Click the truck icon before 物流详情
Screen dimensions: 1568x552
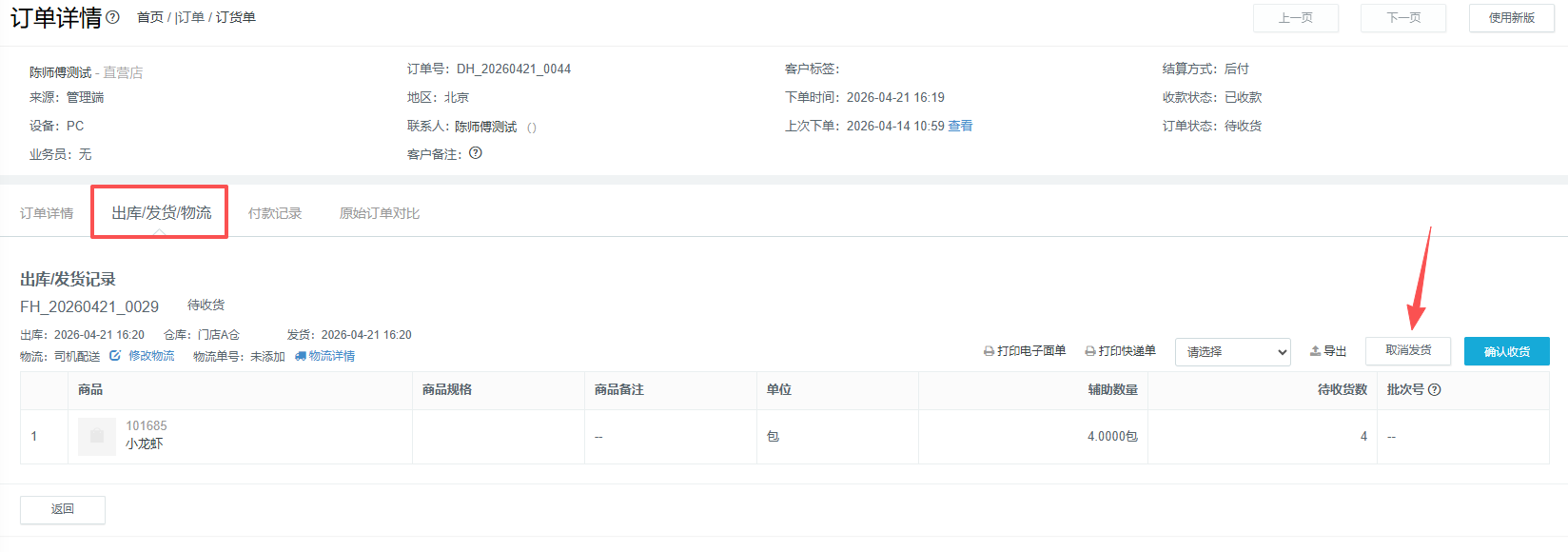pos(301,356)
